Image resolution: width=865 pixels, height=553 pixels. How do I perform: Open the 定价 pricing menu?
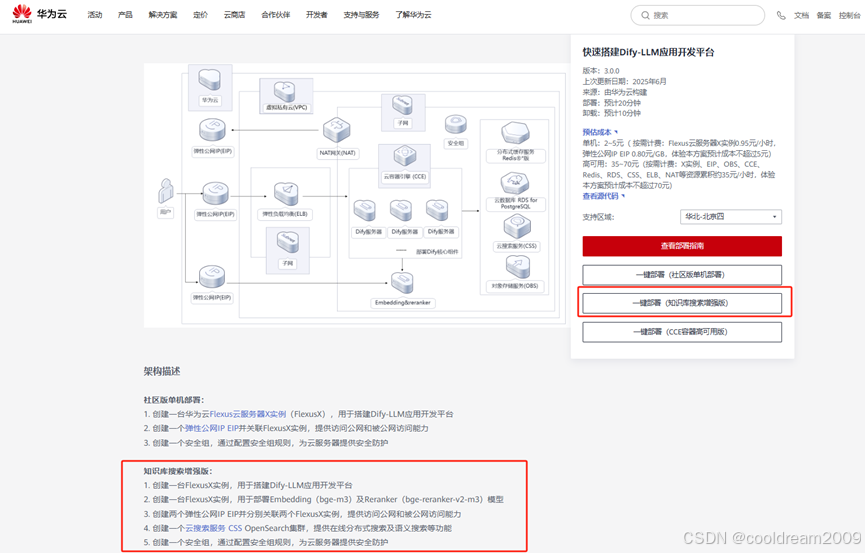[x=200, y=15]
